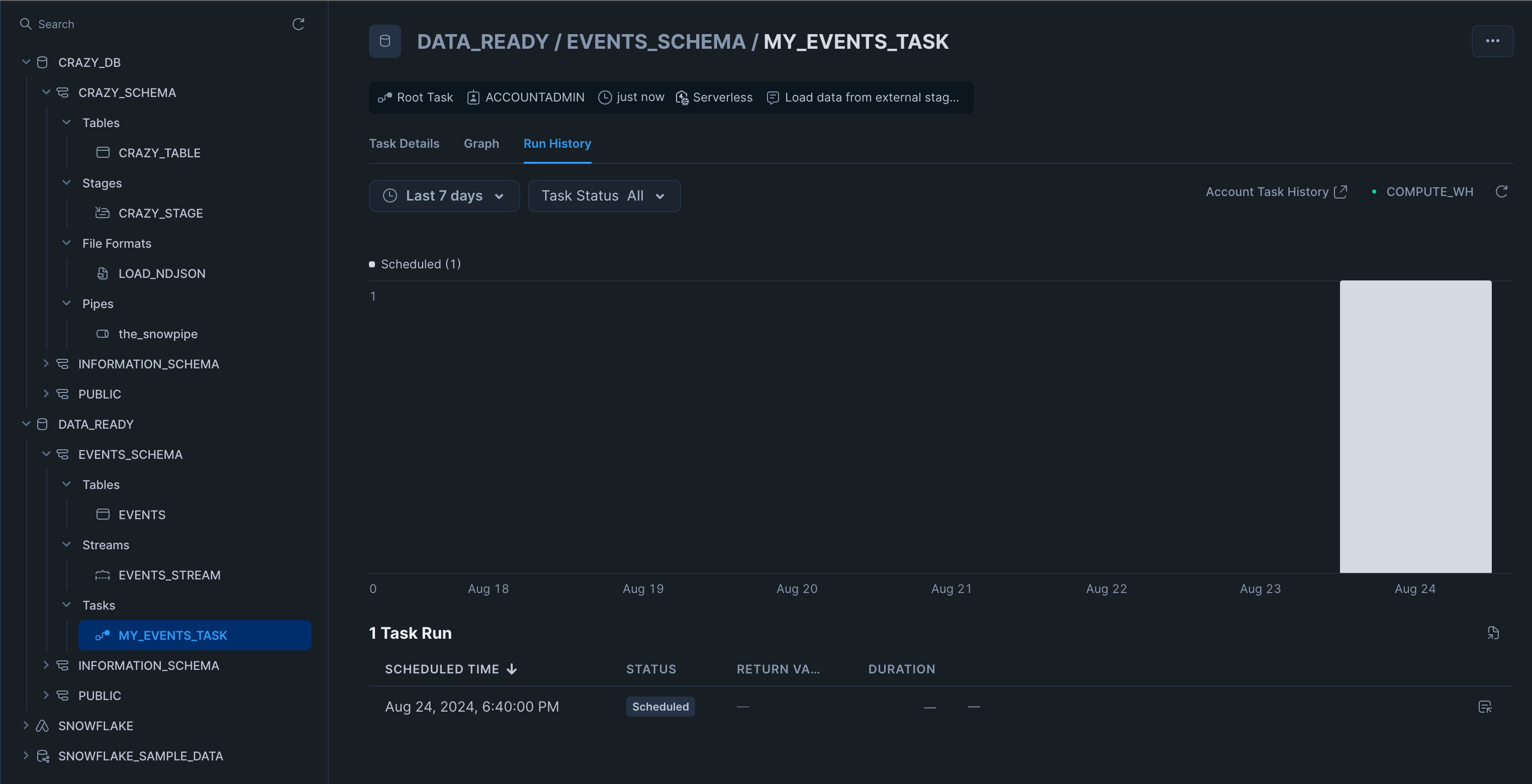Viewport: 1532px width, 784px height.
Task: Collapse the CRAZY_SCHEMA node
Action: tap(46, 92)
